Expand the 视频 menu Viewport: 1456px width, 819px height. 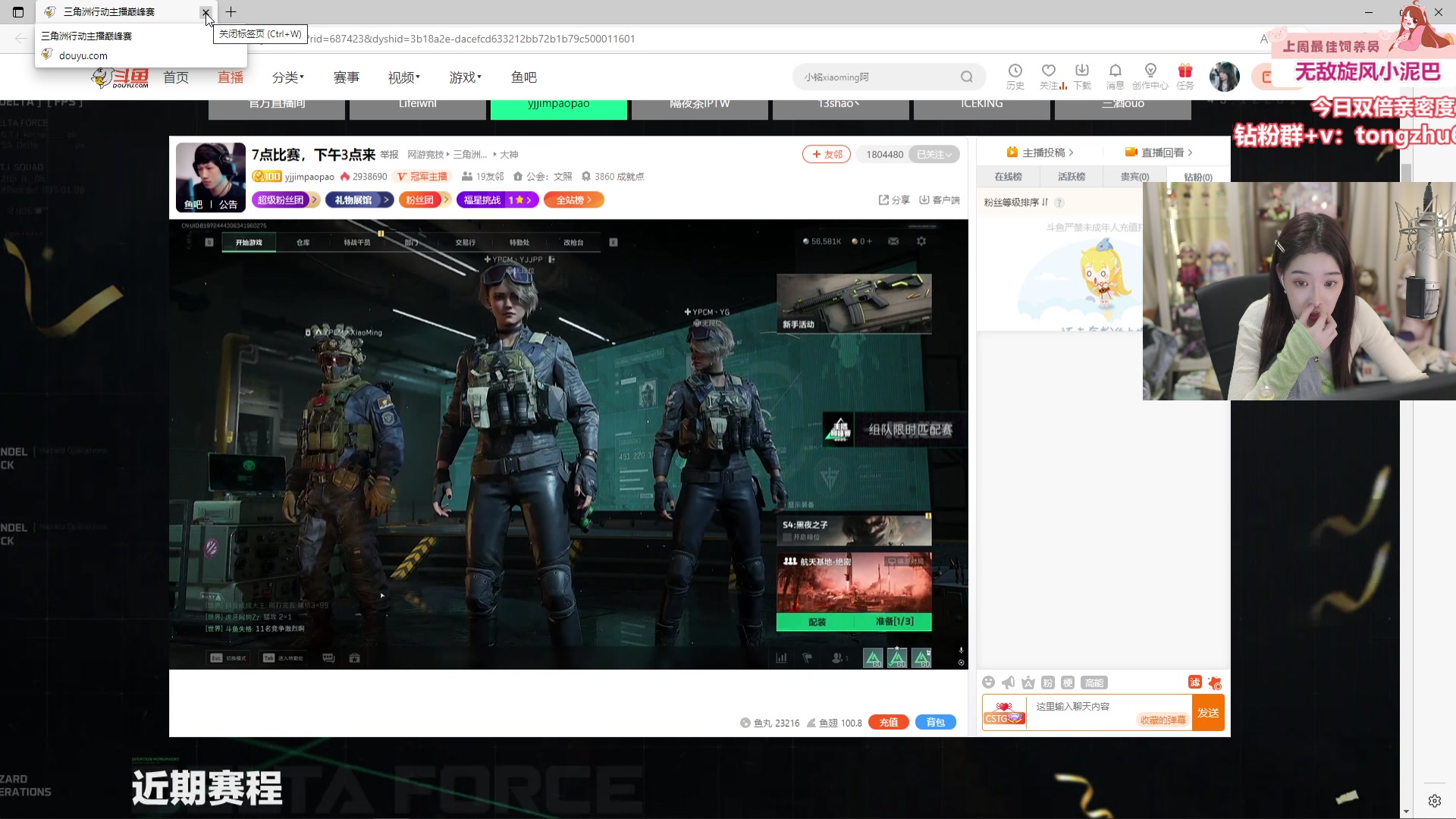pos(403,77)
